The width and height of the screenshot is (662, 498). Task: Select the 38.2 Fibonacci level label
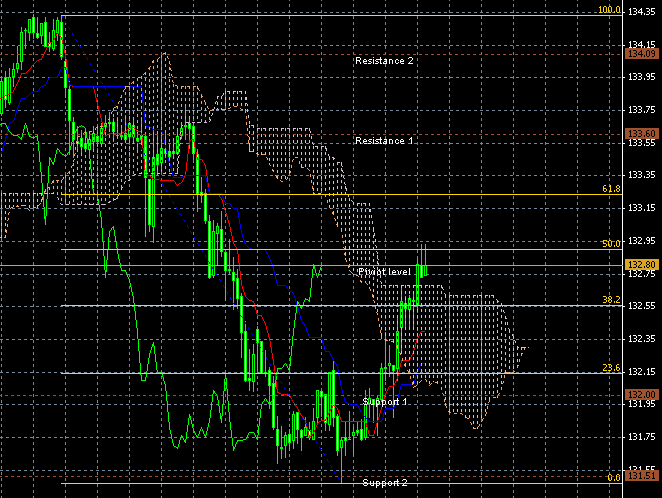tap(611, 300)
